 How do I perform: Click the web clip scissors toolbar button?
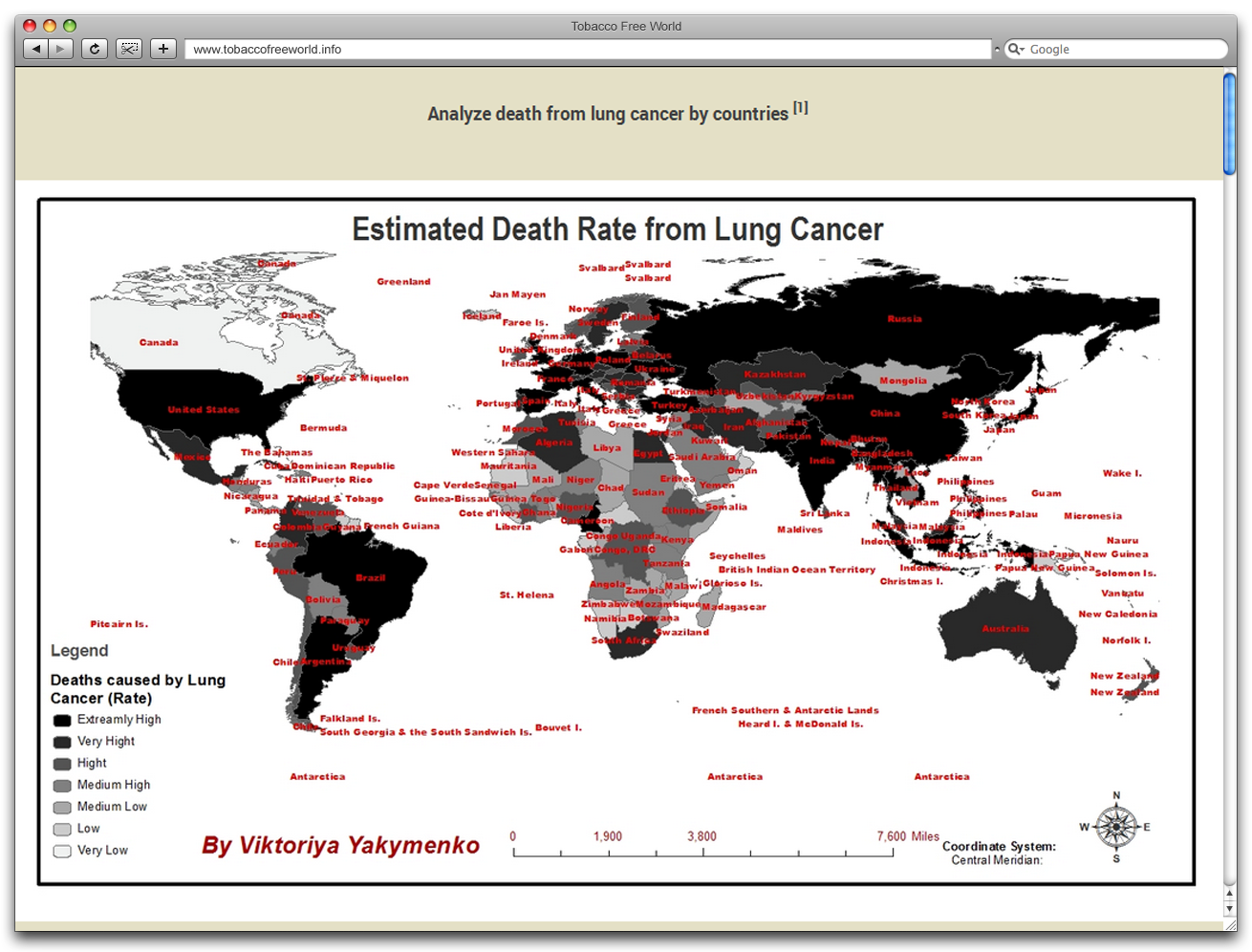129,49
